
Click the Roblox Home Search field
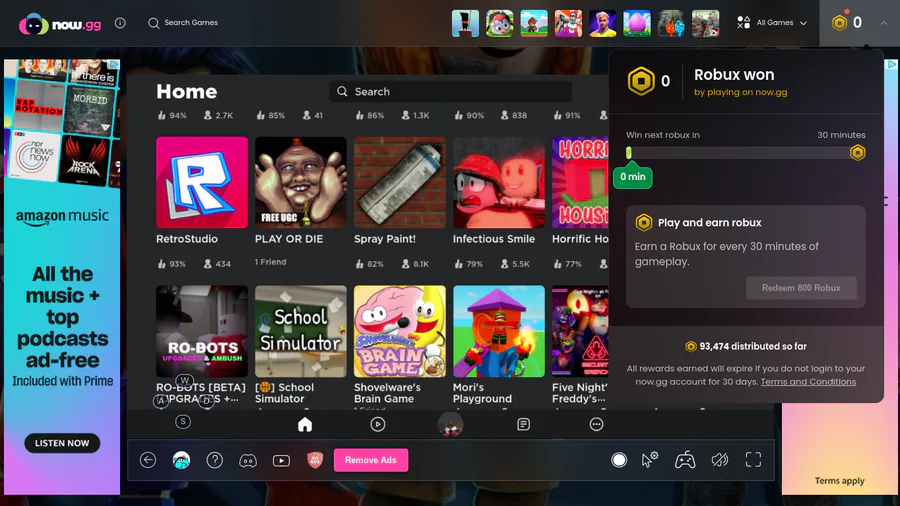click(x=451, y=92)
